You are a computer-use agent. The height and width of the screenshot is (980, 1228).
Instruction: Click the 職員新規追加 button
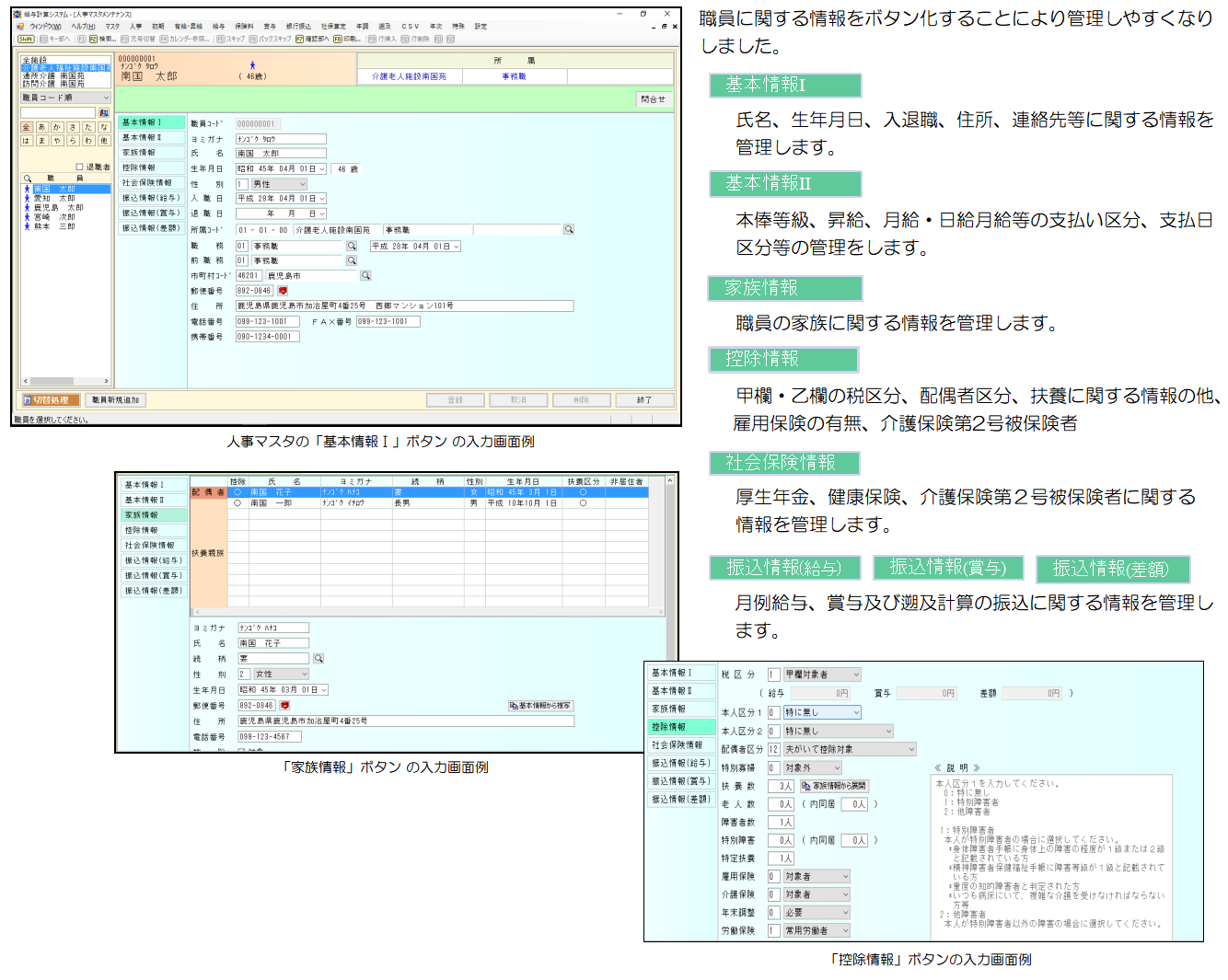click(116, 400)
